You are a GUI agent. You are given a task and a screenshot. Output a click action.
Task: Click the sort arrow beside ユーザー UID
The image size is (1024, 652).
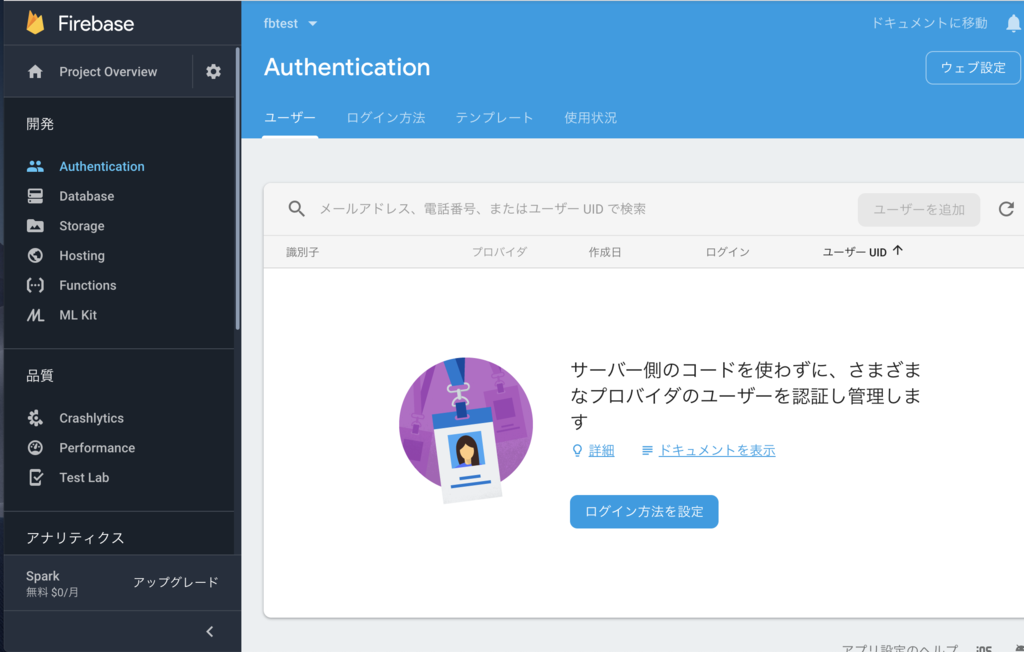(898, 250)
